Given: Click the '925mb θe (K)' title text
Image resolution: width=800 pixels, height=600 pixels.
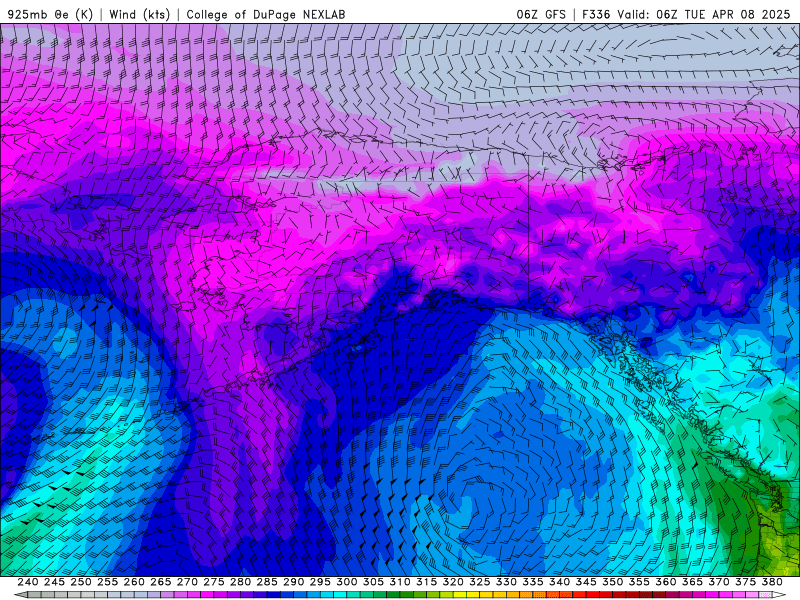Looking at the screenshot, I should click(51, 14).
